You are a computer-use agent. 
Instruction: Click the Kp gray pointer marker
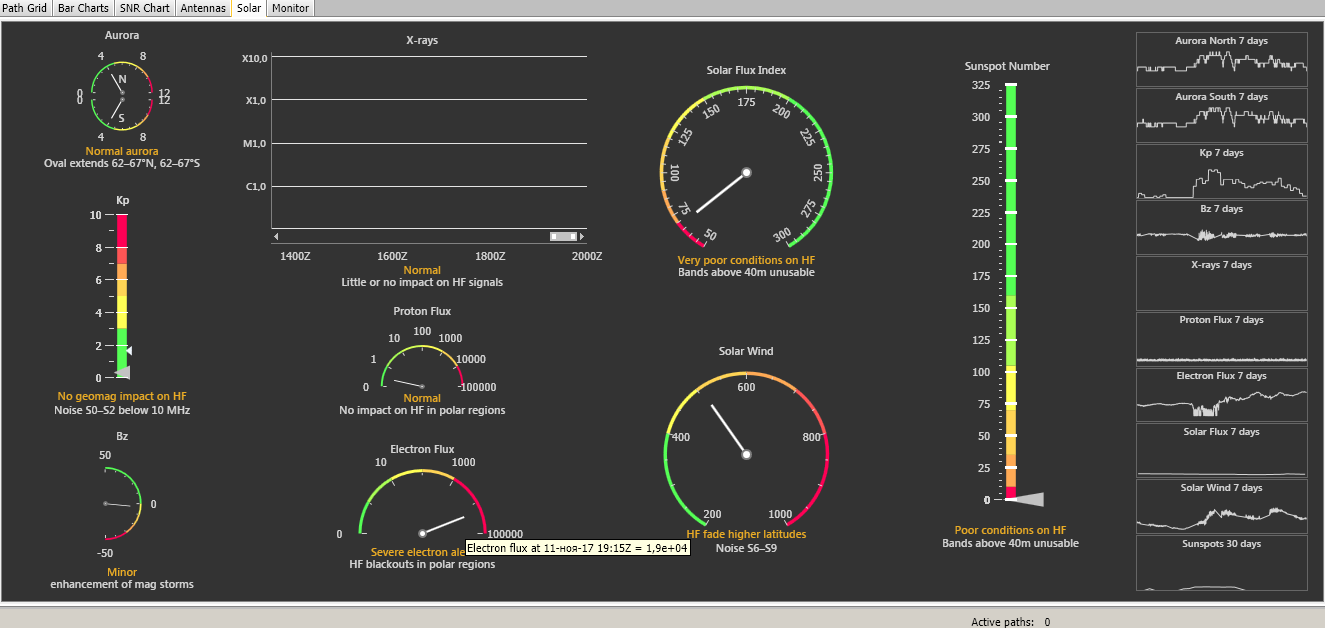click(122, 372)
